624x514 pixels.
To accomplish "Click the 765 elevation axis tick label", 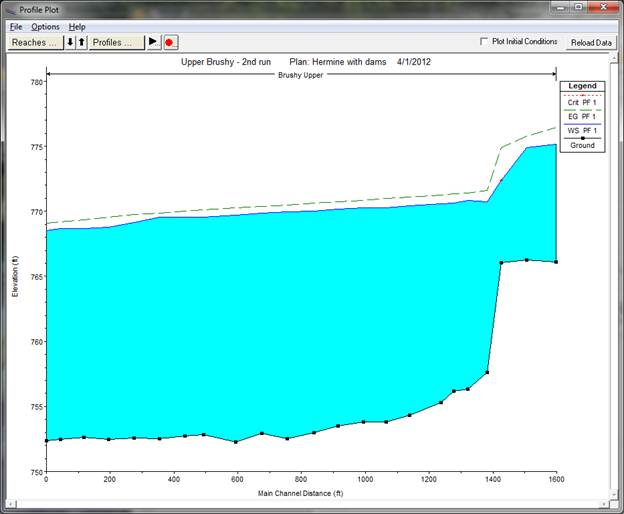I will pos(36,276).
